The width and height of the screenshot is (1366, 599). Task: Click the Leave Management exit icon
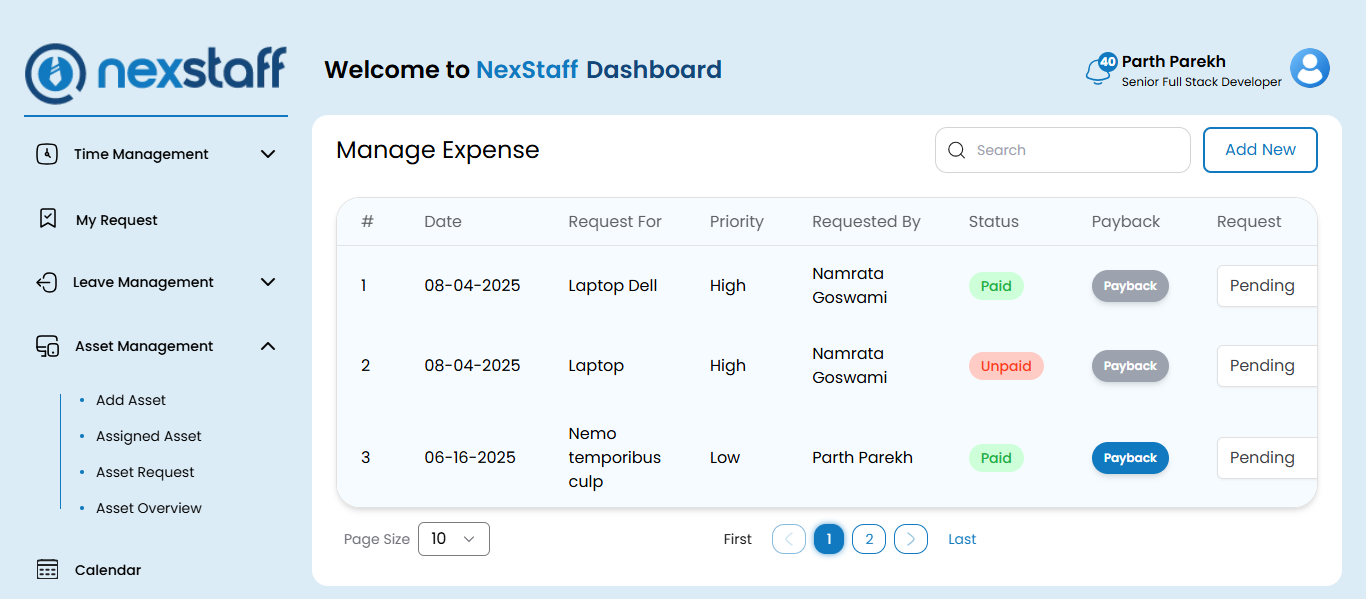pos(46,282)
